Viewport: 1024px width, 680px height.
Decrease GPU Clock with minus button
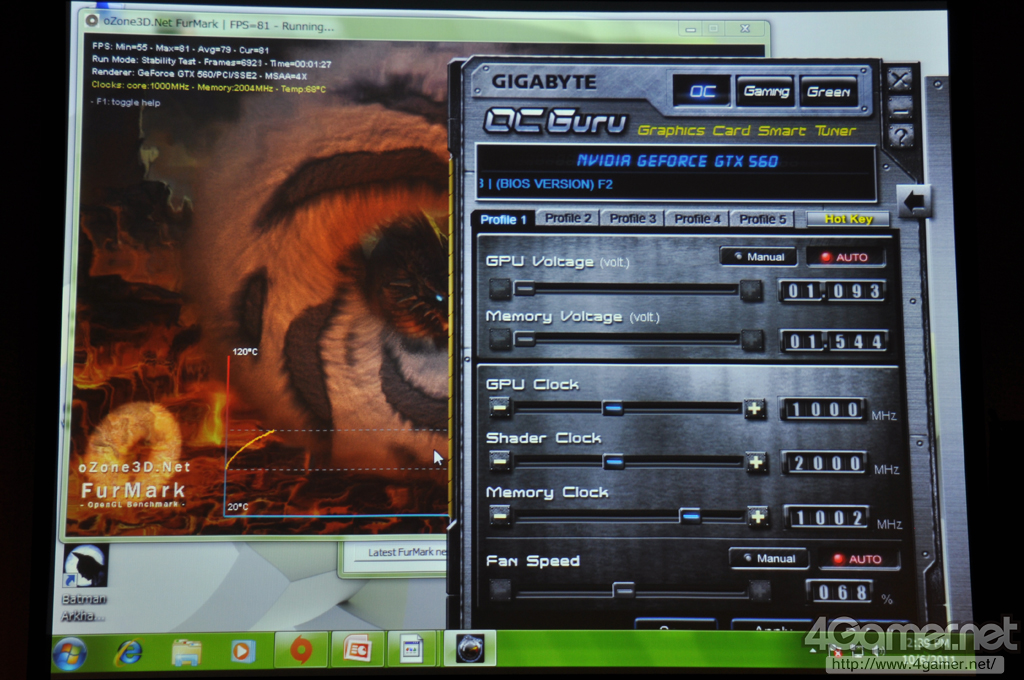click(500, 408)
